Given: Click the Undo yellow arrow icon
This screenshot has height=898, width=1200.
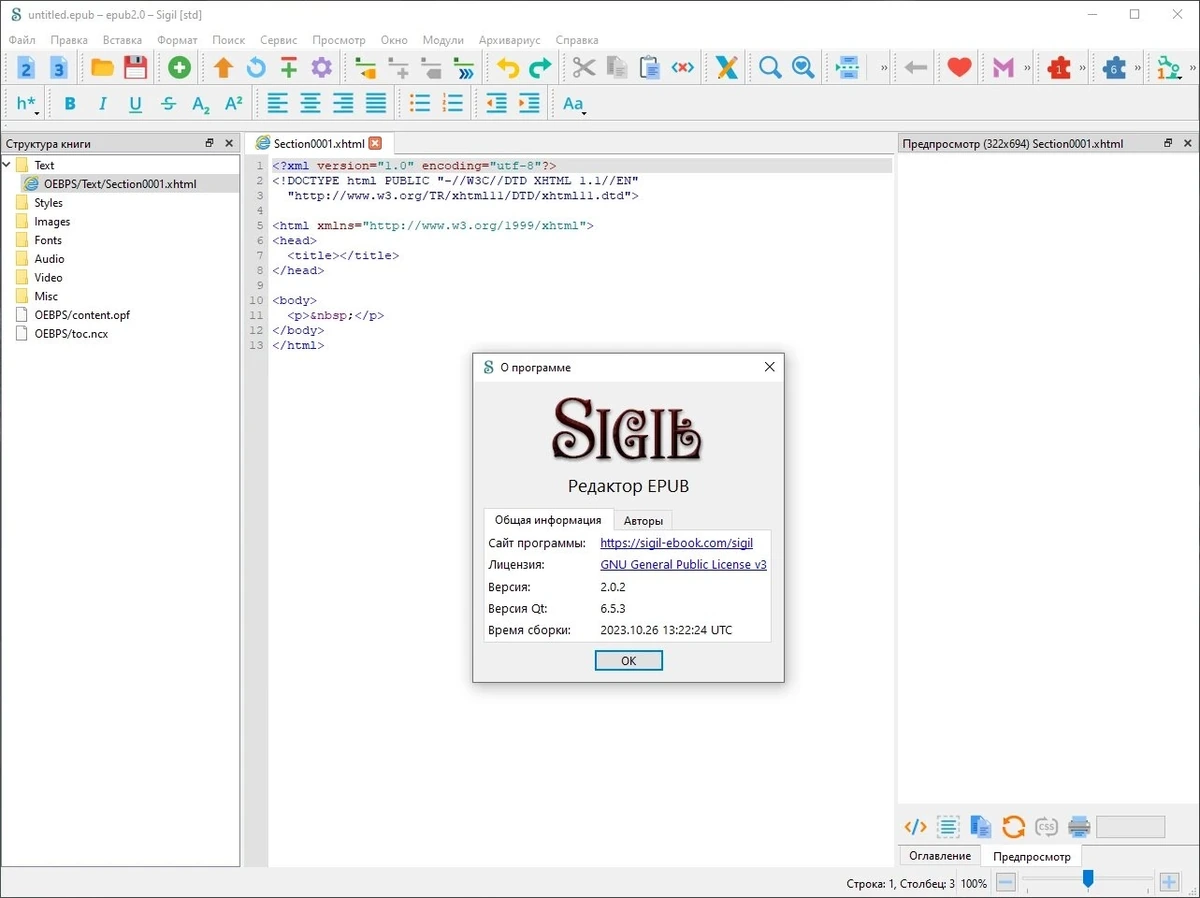Looking at the screenshot, I should click(508, 68).
